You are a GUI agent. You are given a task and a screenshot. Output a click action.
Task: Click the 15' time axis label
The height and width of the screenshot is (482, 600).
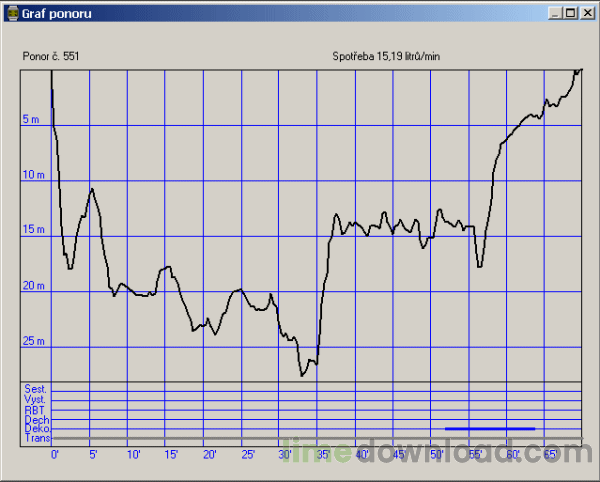[171, 454]
